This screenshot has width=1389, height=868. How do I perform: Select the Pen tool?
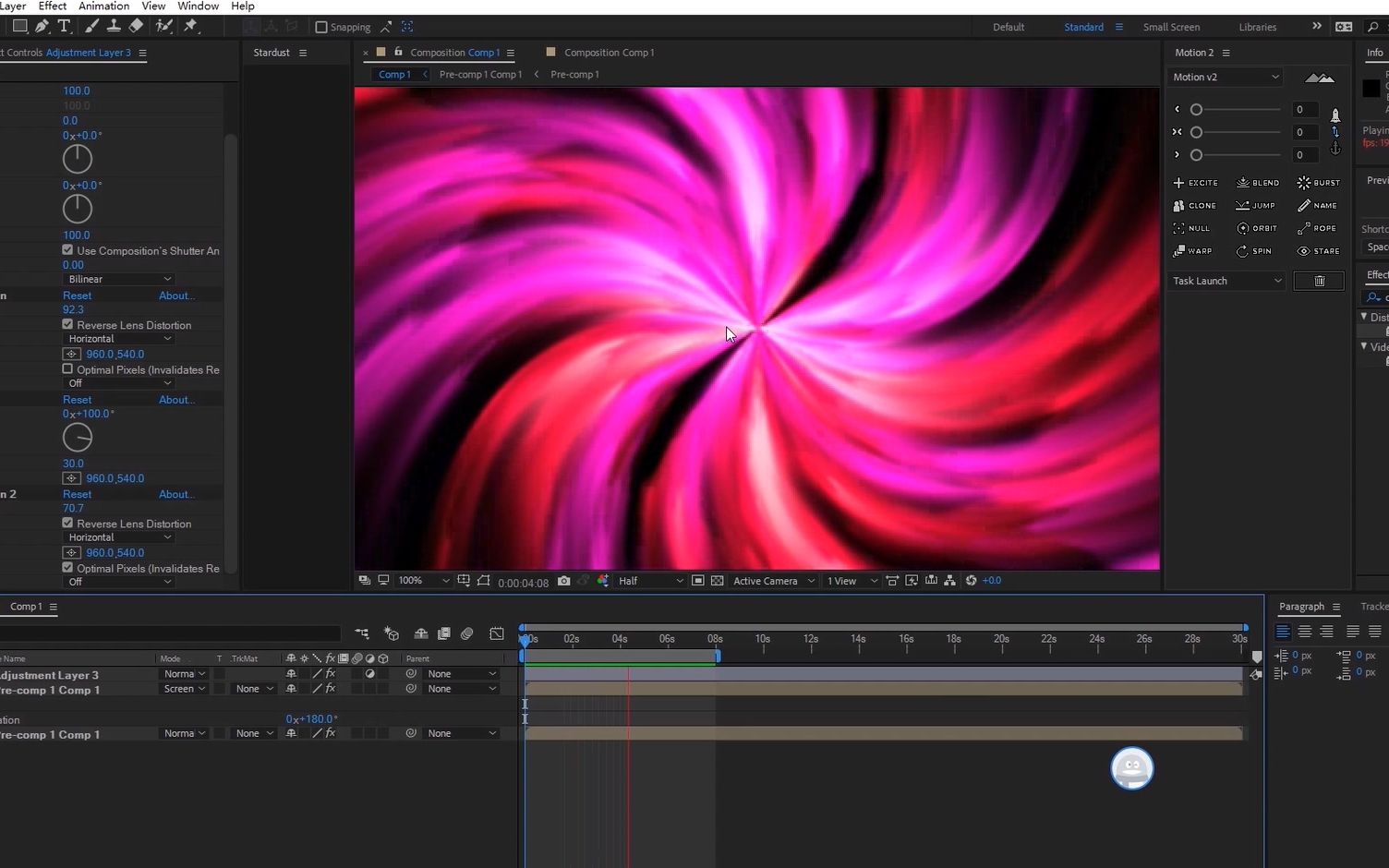pyautogui.click(x=42, y=26)
